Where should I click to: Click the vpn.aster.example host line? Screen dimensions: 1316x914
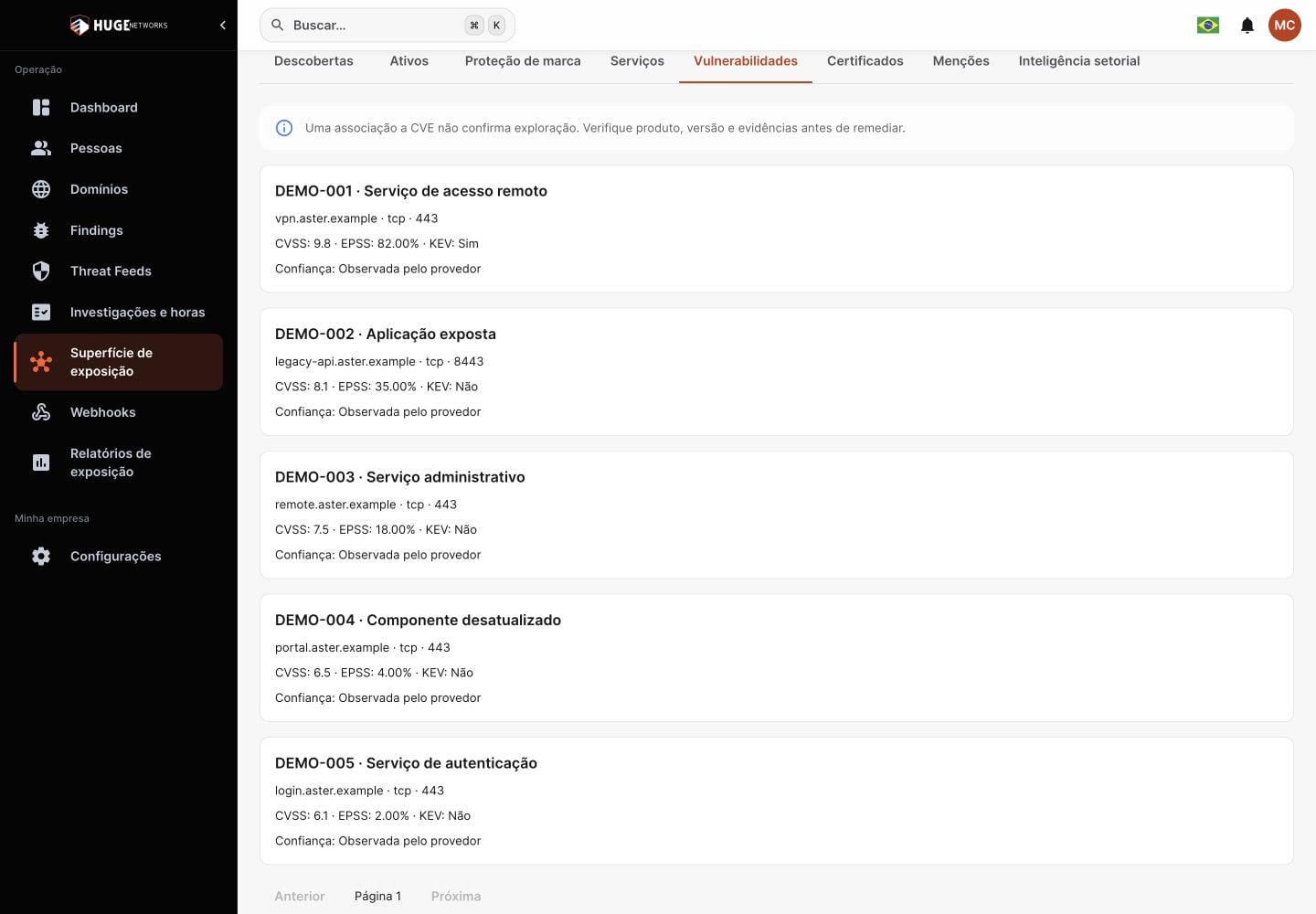pos(356,218)
